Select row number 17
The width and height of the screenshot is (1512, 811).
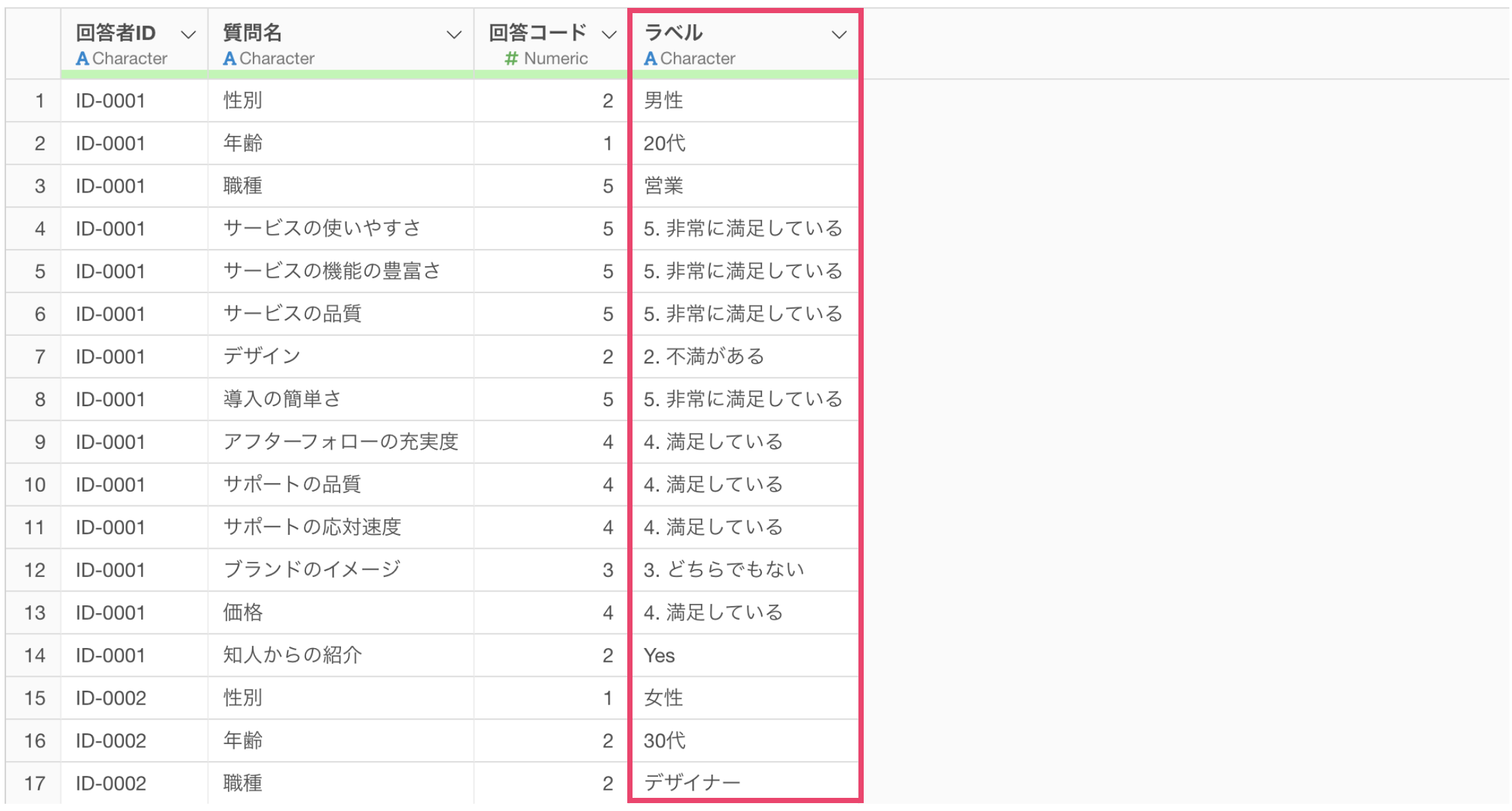(x=35, y=783)
